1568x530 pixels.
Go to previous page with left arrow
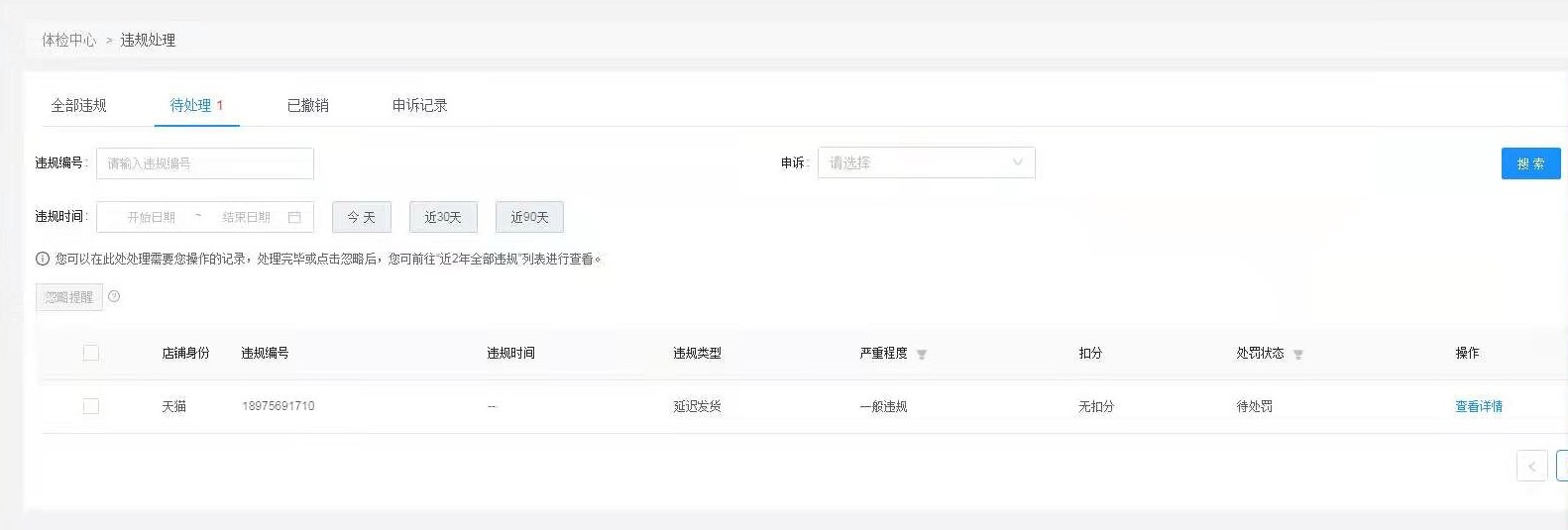tap(1531, 466)
